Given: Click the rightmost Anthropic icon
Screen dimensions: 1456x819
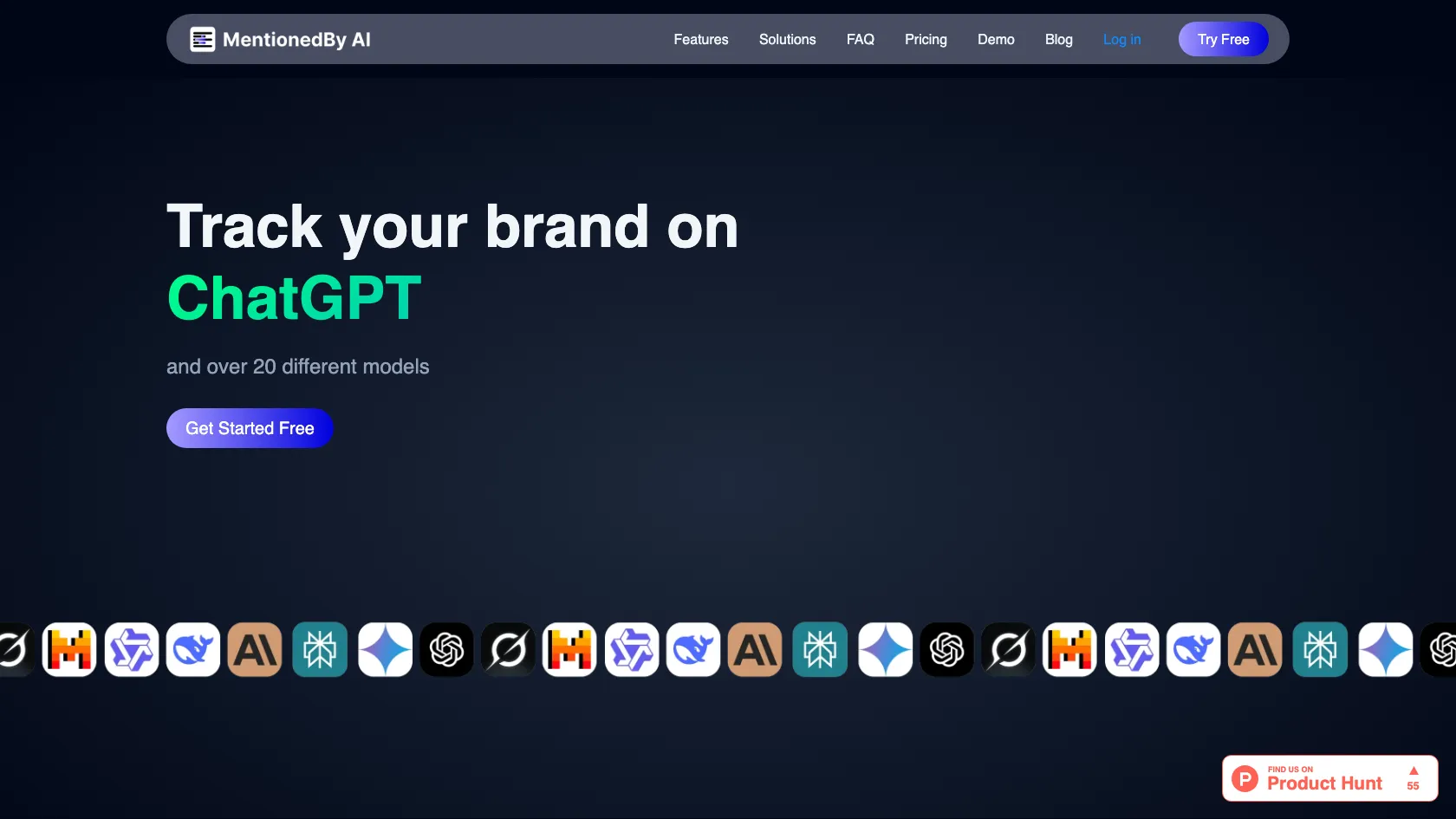Looking at the screenshot, I should [x=1255, y=649].
